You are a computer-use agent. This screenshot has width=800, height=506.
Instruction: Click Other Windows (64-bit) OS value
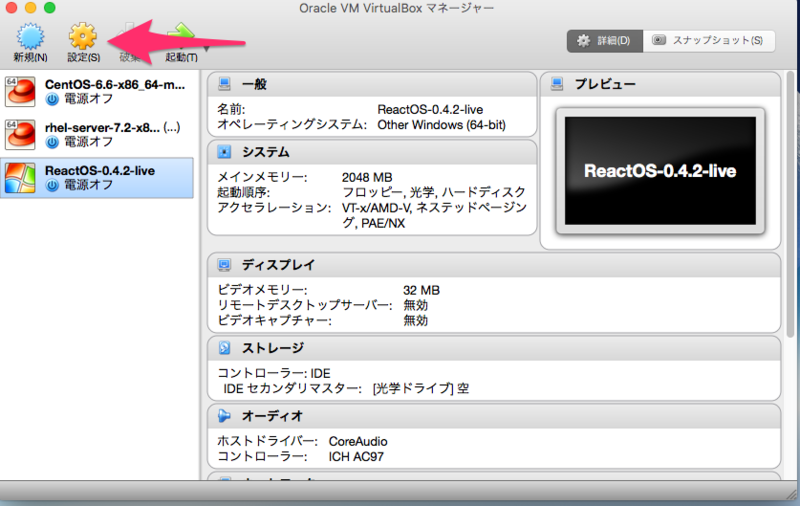[441, 125]
